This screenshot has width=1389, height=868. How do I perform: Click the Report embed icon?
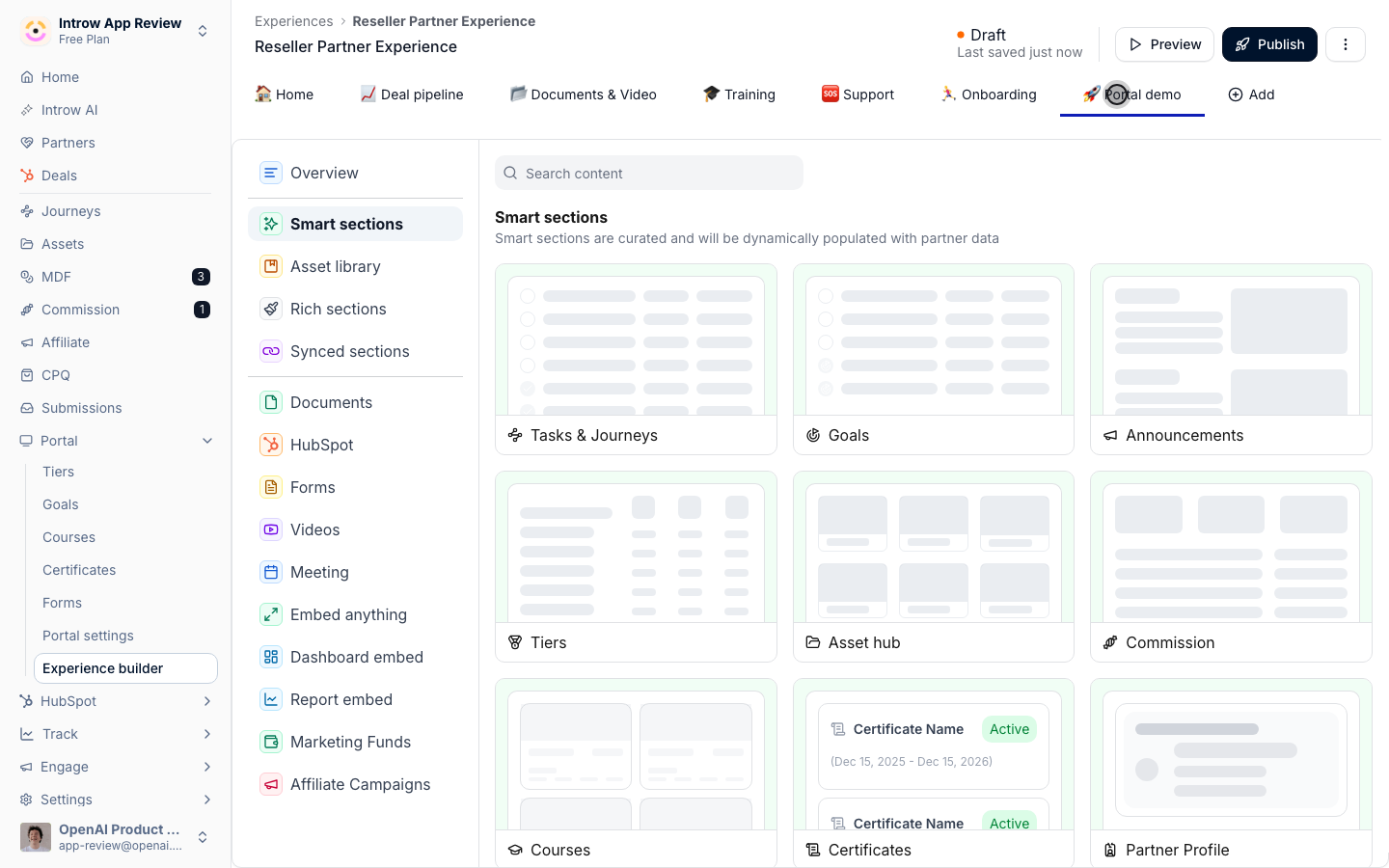tap(271, 699)
